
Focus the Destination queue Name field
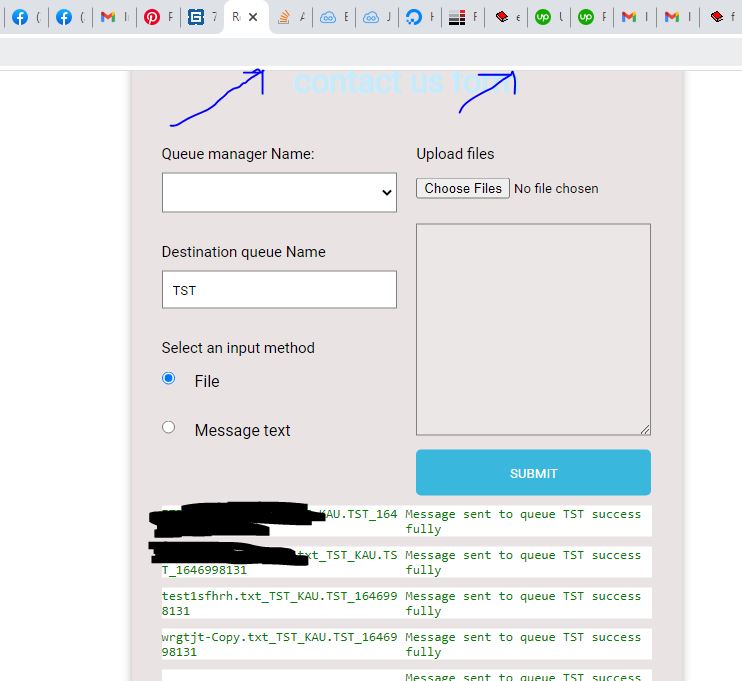pyautogui.click(x=279, y=290)
